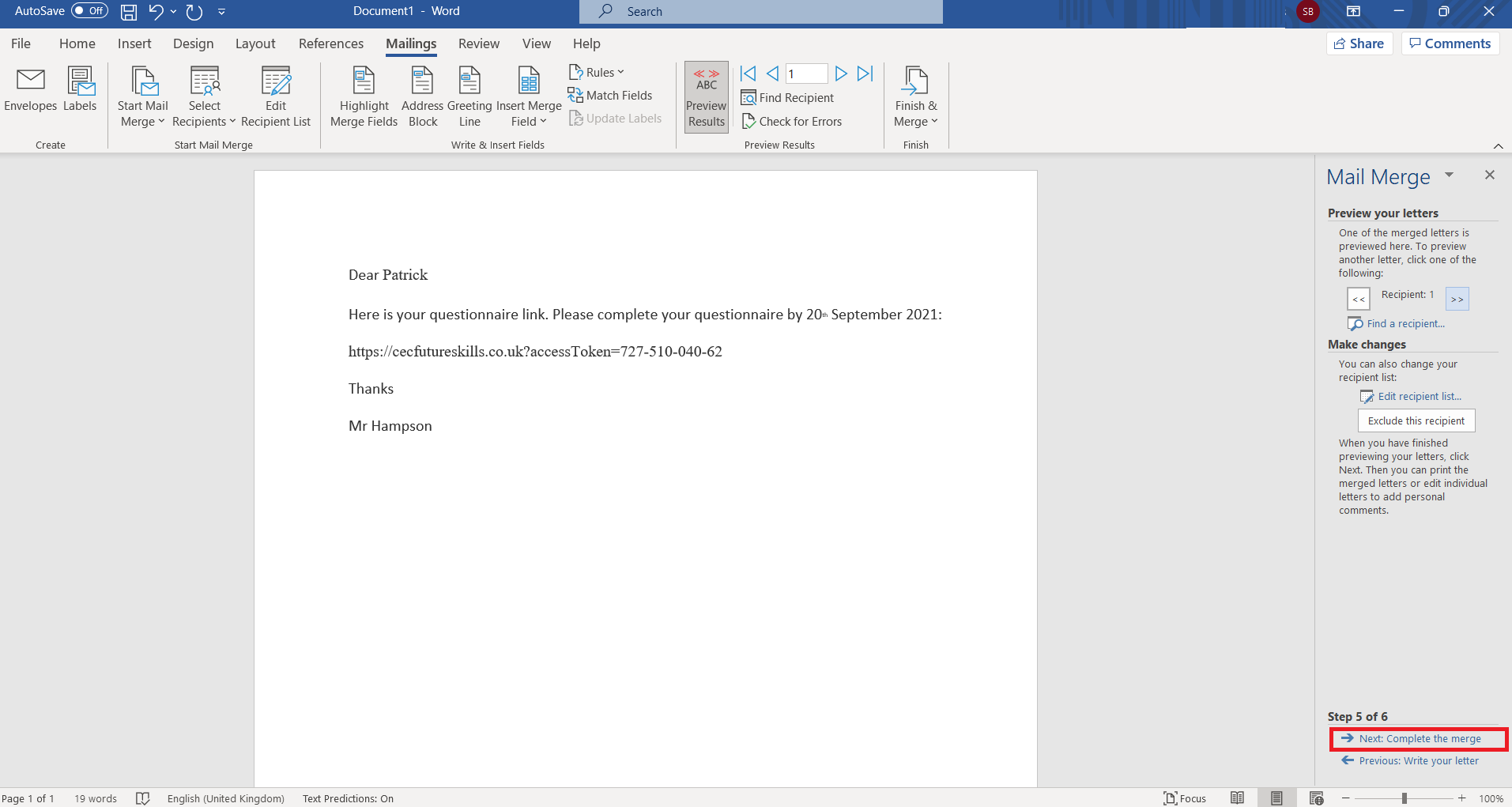Click Match Fields
Screen dimensions: 1512x807
[610, 95]
